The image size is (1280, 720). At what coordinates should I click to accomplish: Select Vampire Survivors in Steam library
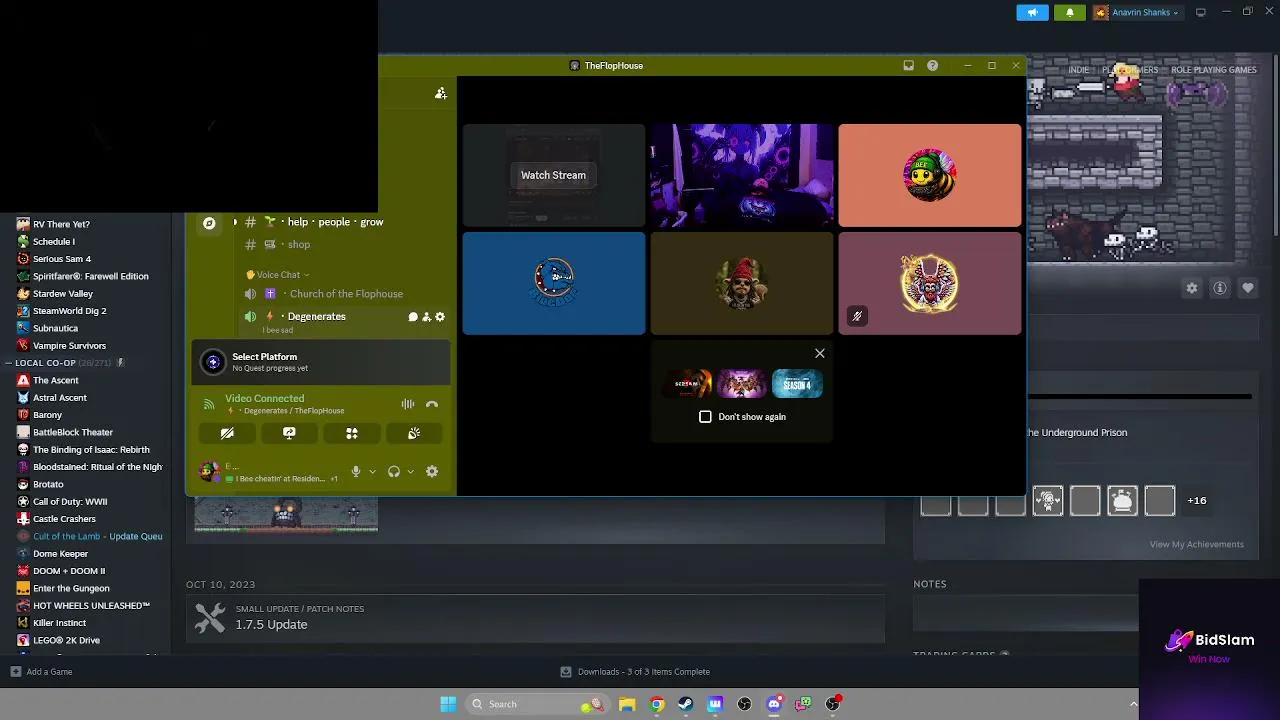pyautogui.click(x=69, y=346)
